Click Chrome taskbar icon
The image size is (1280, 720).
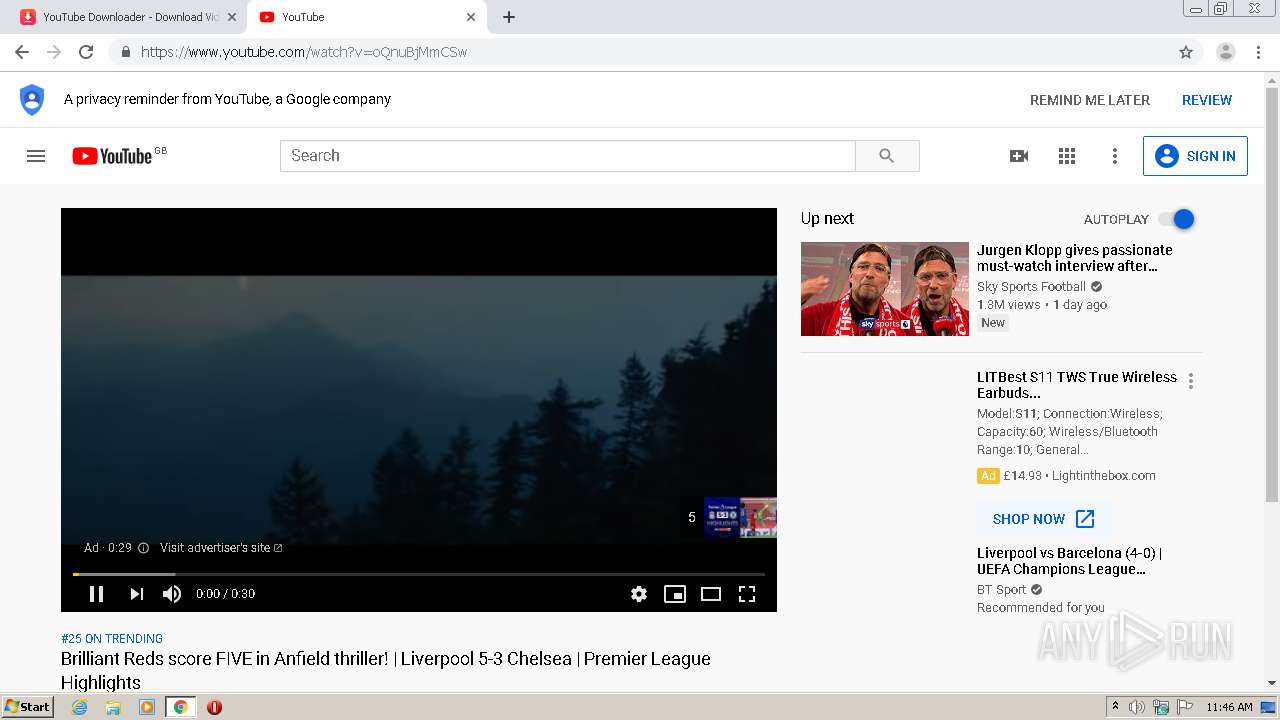pos(180,707)
